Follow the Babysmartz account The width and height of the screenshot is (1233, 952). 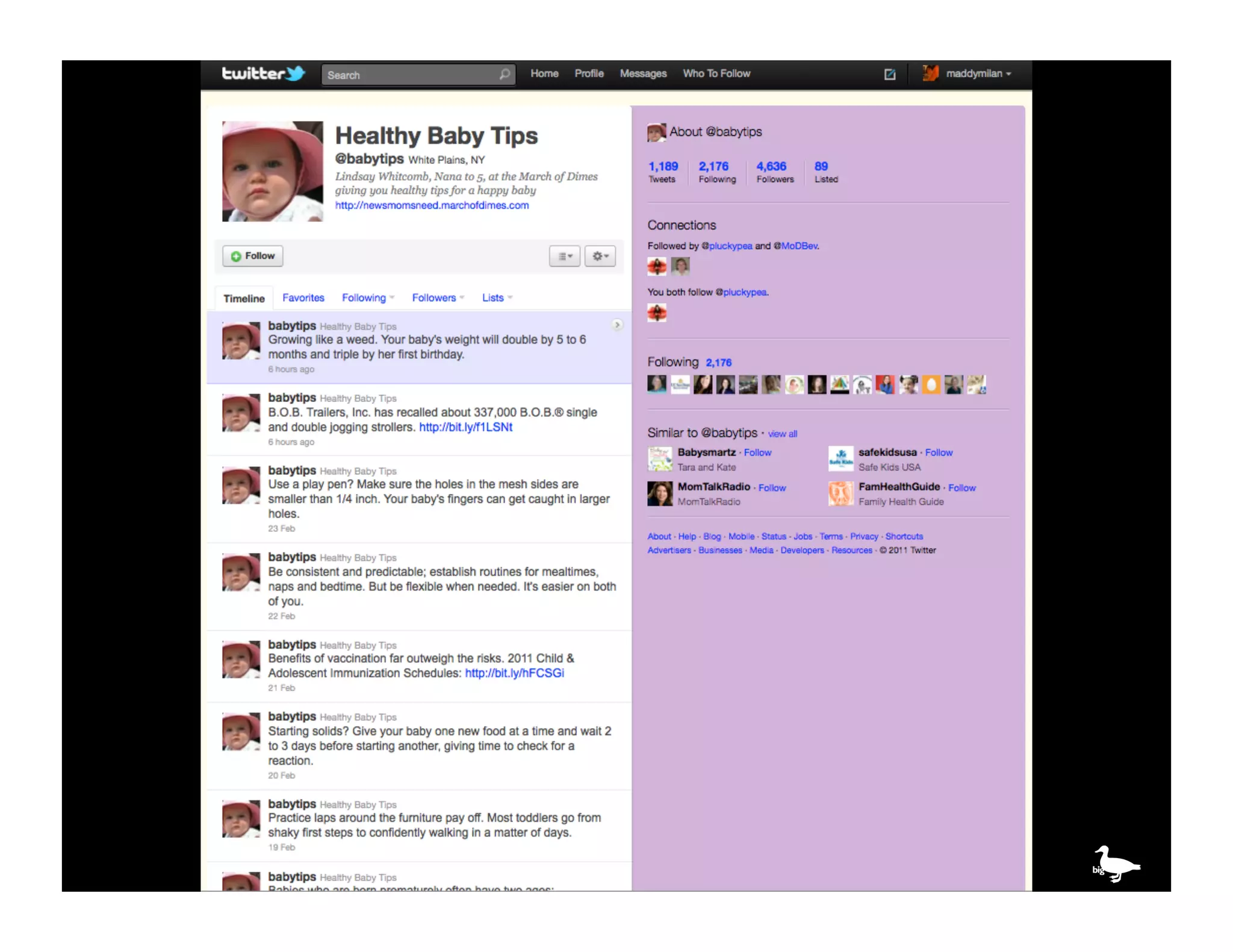[757, 453]
